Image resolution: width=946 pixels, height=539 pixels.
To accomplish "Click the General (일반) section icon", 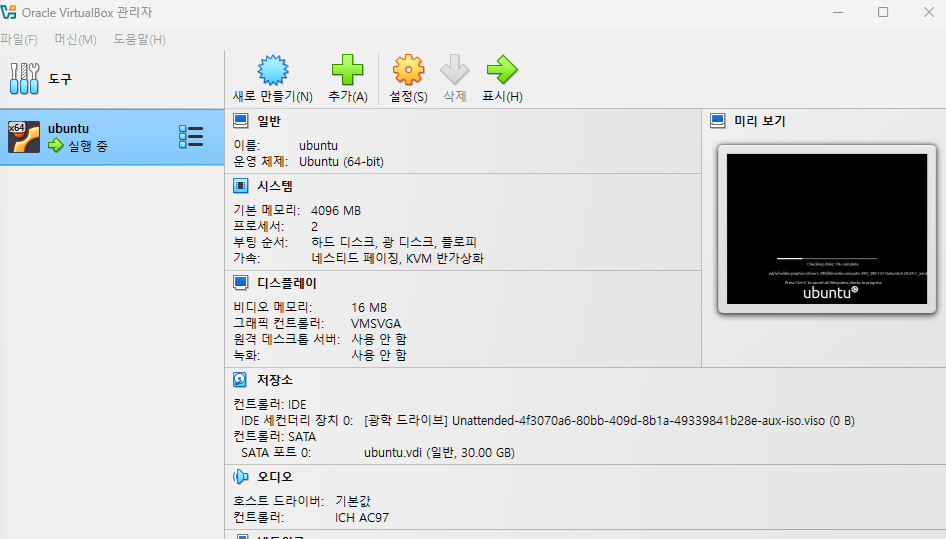I will click(241, 121).
